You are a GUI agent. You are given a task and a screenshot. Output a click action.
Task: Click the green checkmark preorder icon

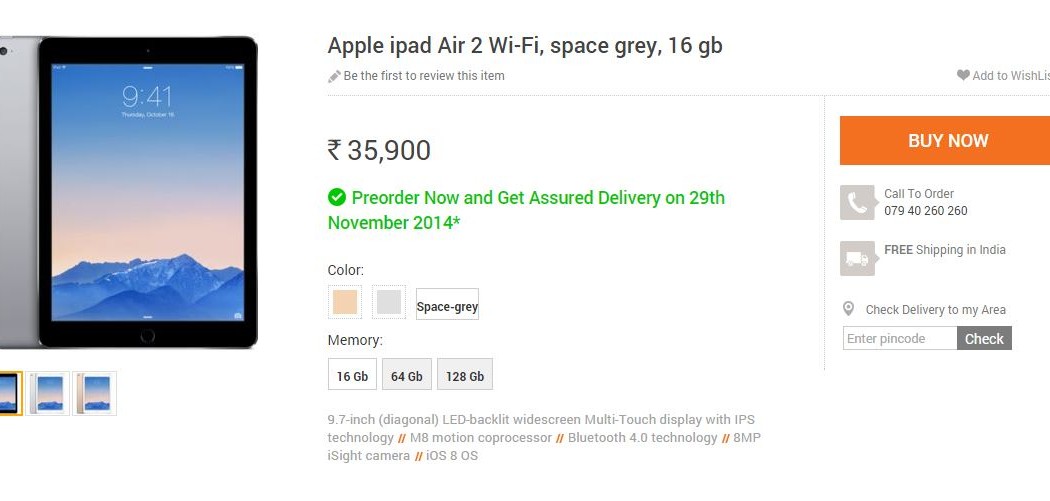coord(337,198)
